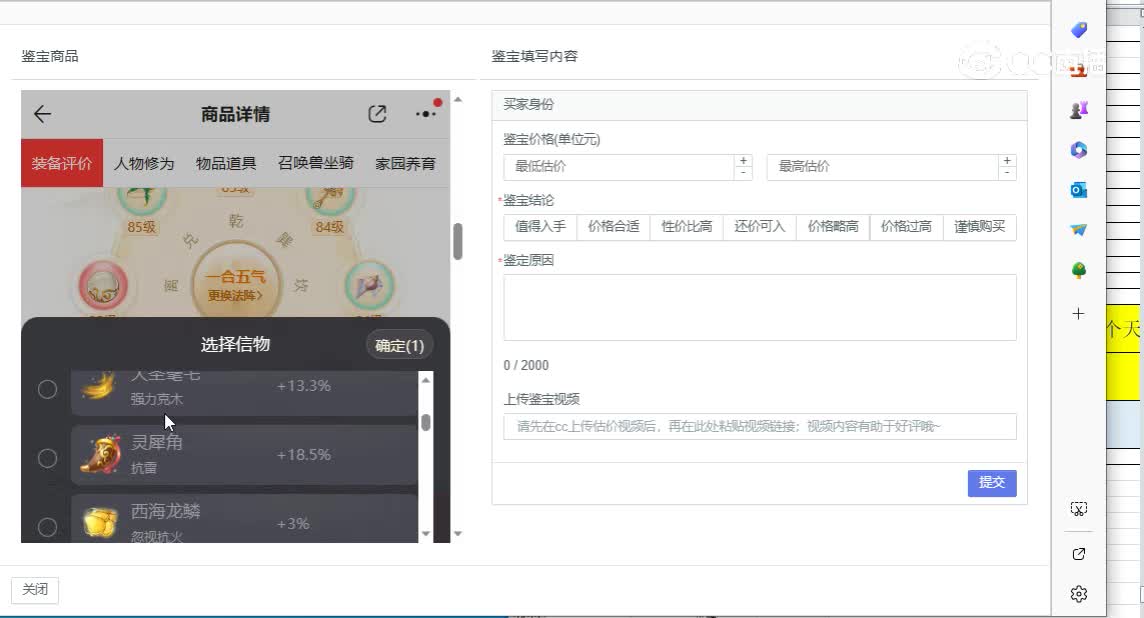This screenshot has width=1144, height=618.
Task: Click the open-in-new-window icon in sidebar
Action: pos(1078,554)
